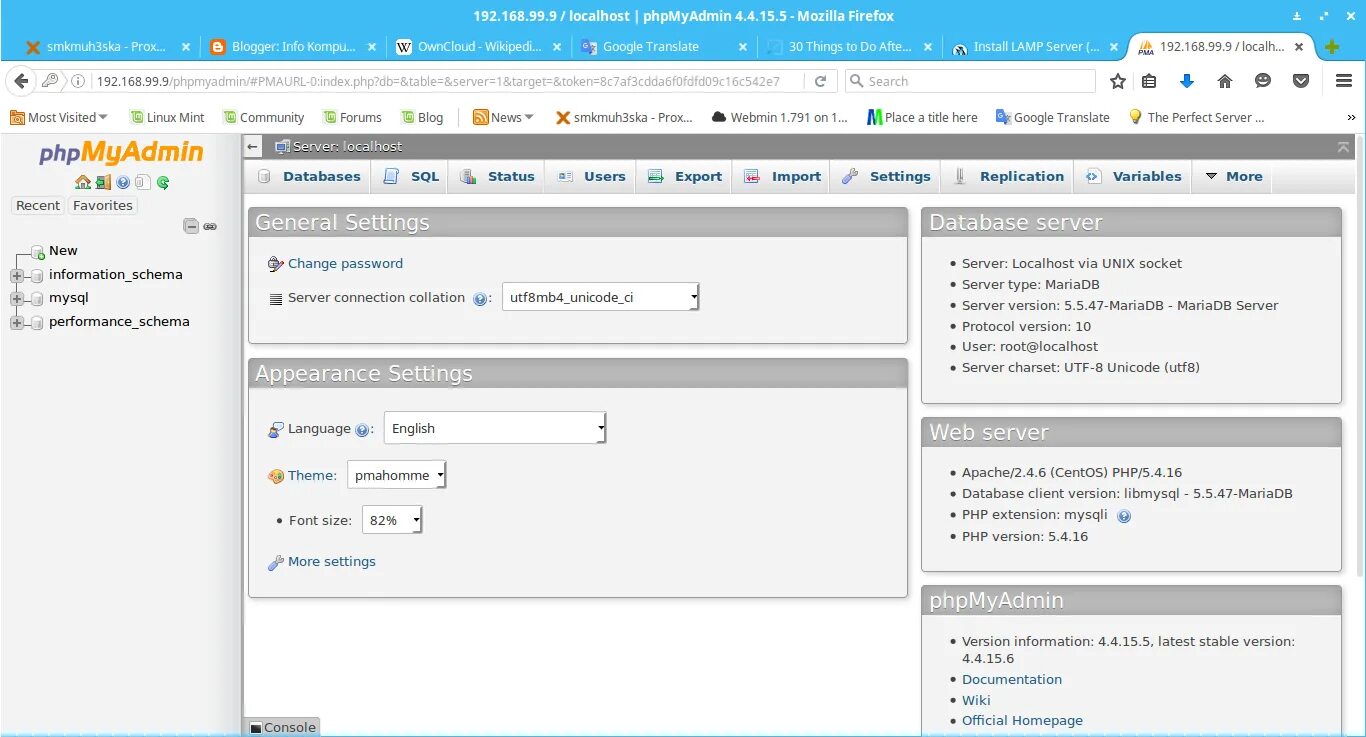Screen dimensions: 1366x737
Task: Click the bookmark star icon
Action: coord(1118,81)
